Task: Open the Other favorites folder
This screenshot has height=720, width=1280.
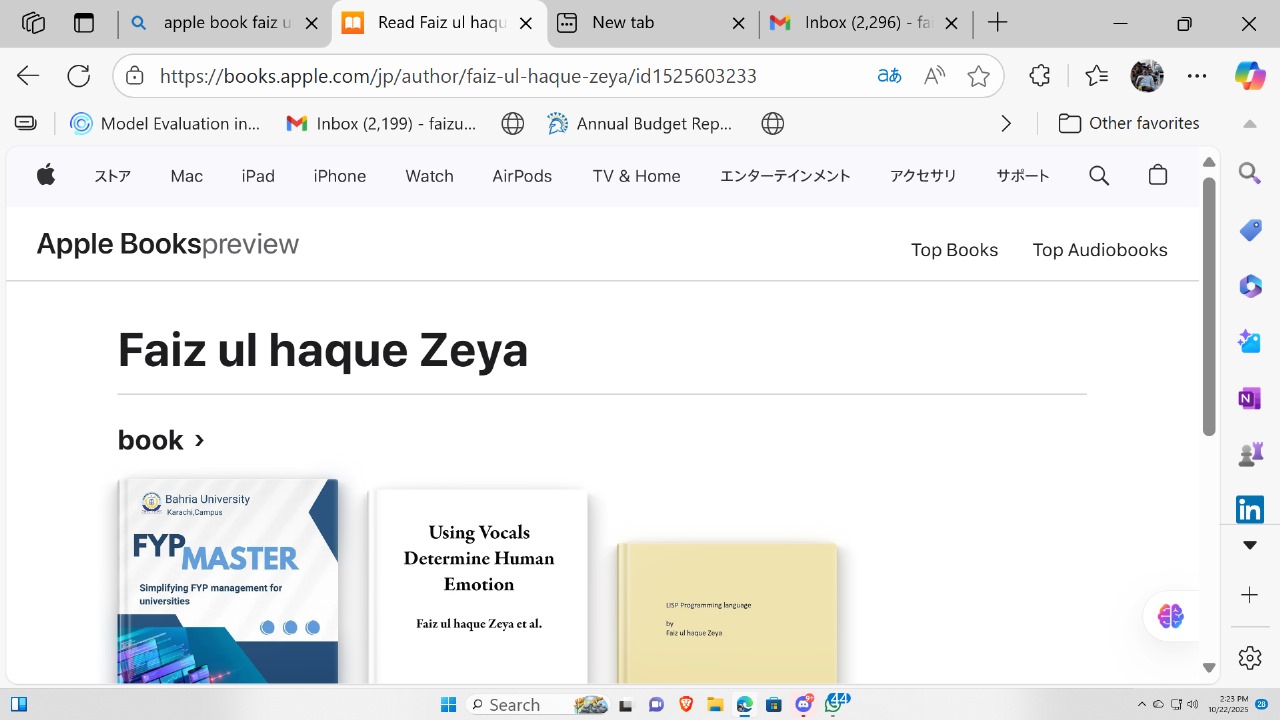Action: (x=1129, y=124)
